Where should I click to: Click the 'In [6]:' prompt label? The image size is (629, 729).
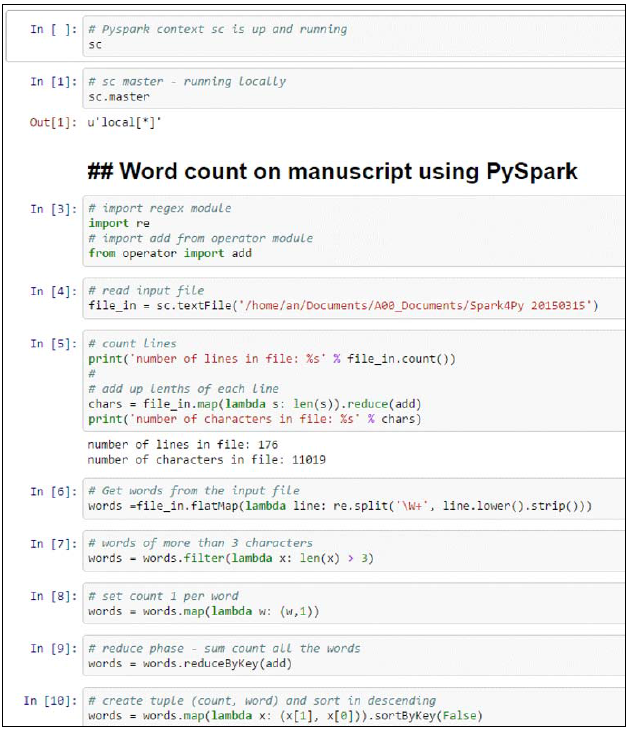[53, 492]
